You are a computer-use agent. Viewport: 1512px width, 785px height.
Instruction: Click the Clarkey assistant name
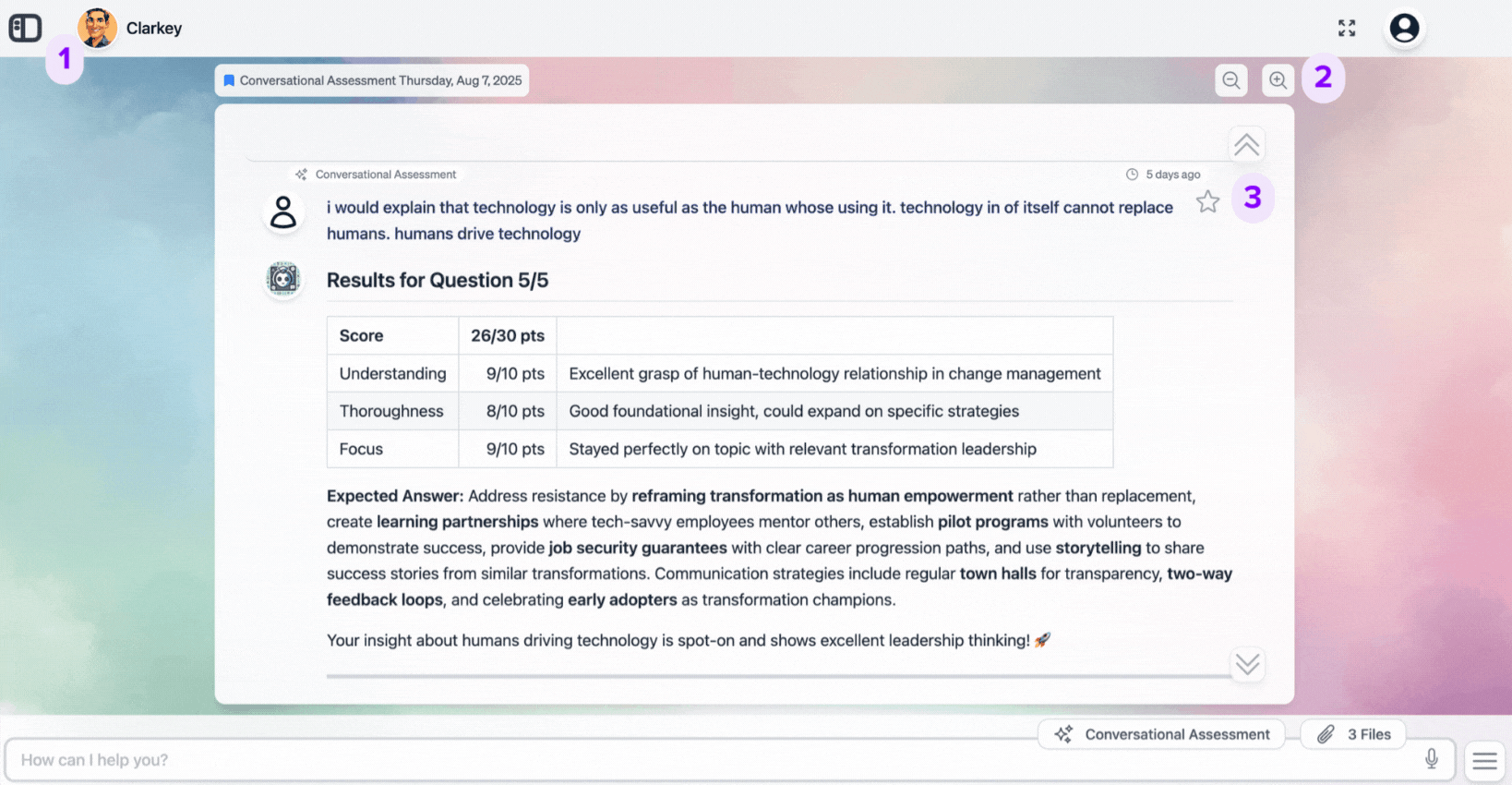154,29
